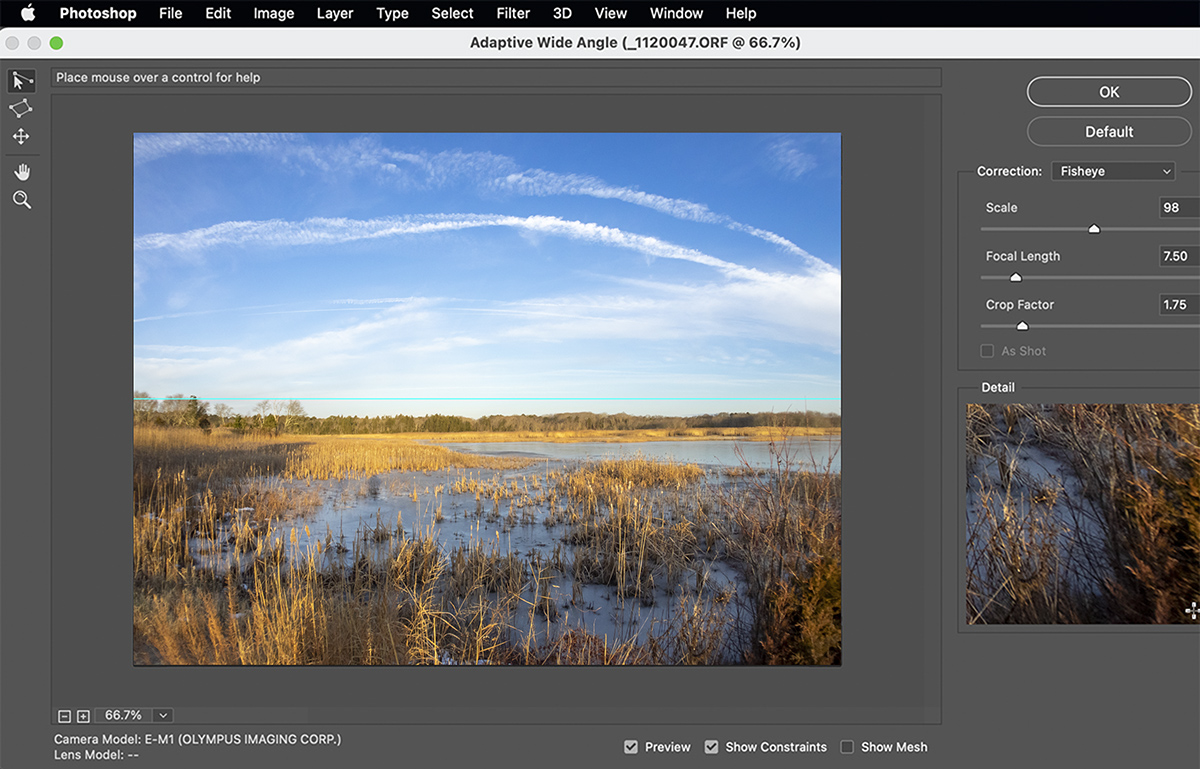Click the Scale value input field
The height and width of the screenshot is (769, 1200).
1178,208
